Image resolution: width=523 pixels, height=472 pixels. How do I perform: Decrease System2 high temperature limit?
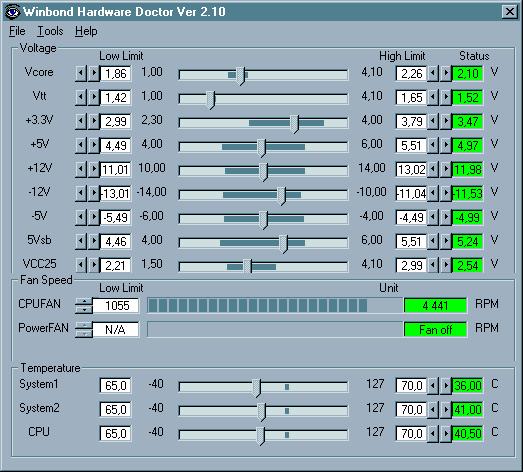coord(433,410)
